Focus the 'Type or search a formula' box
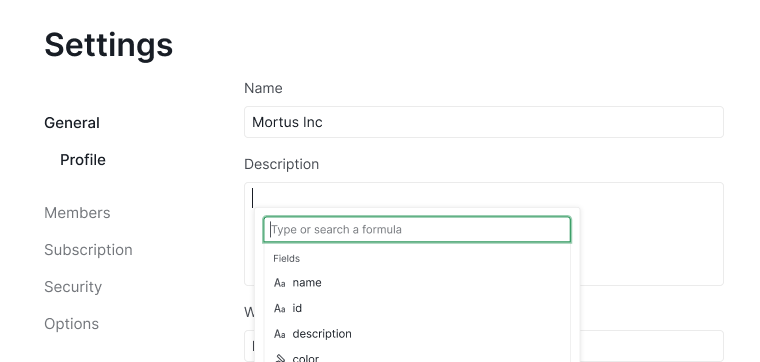This screenshot has height=362, width=760. pos(417,229)
